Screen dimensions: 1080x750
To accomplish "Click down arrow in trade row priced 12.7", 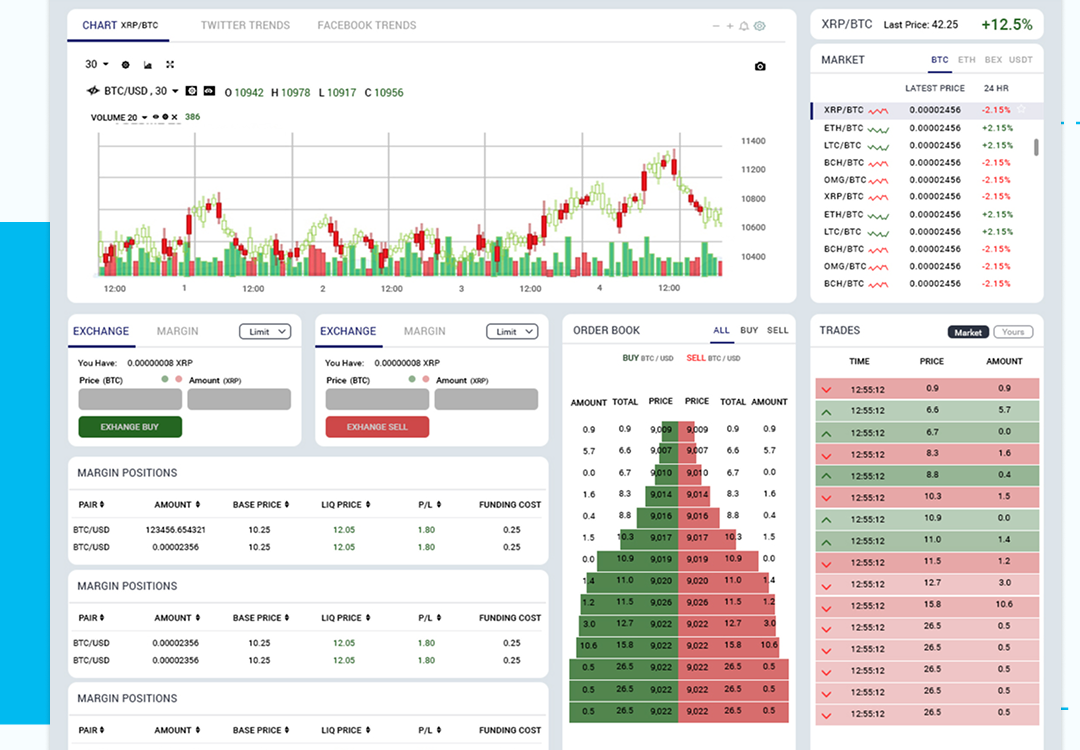I will (x=827, y=585).
